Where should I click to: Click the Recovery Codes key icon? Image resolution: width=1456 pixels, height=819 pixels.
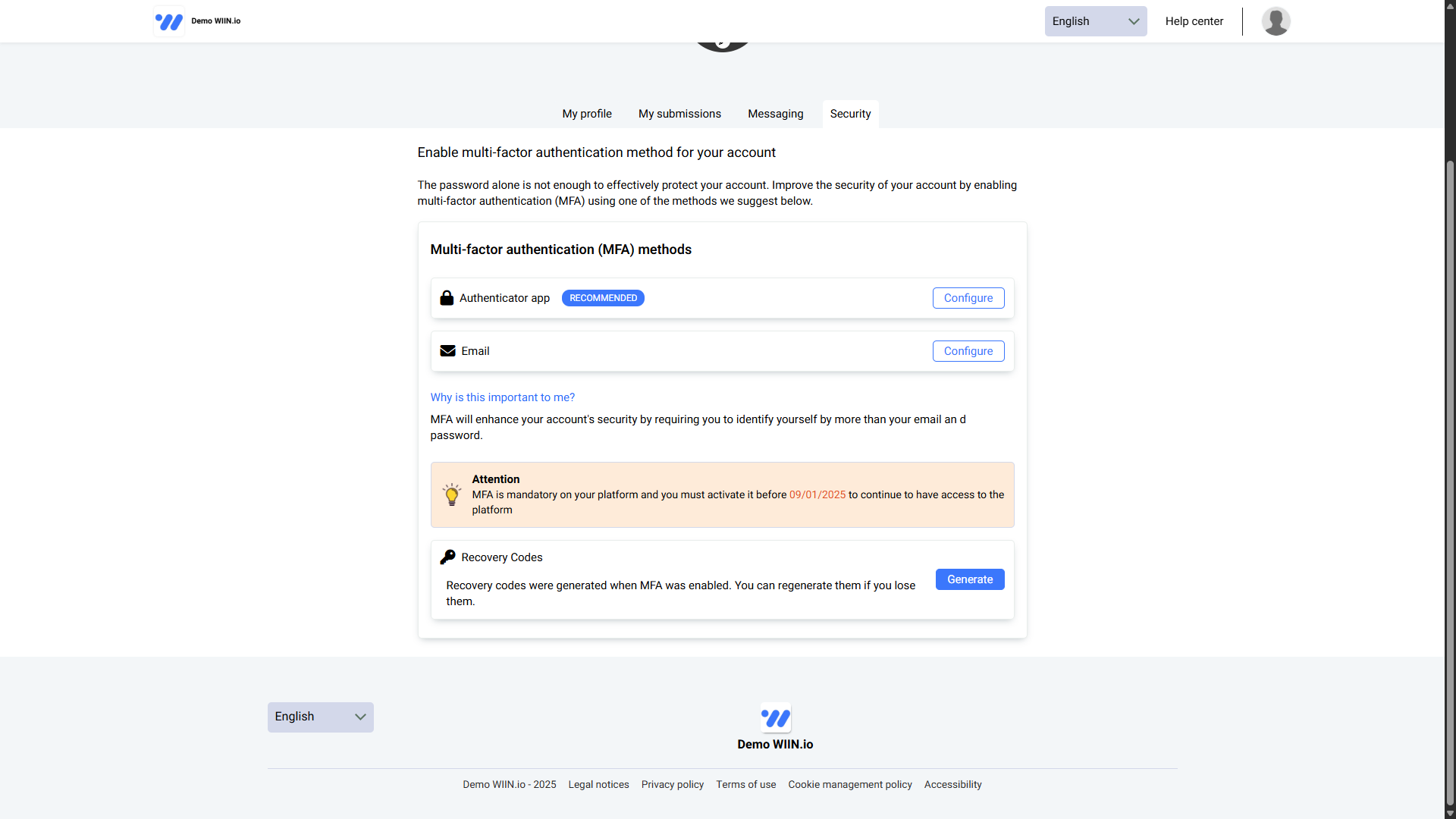click(447, 557)
